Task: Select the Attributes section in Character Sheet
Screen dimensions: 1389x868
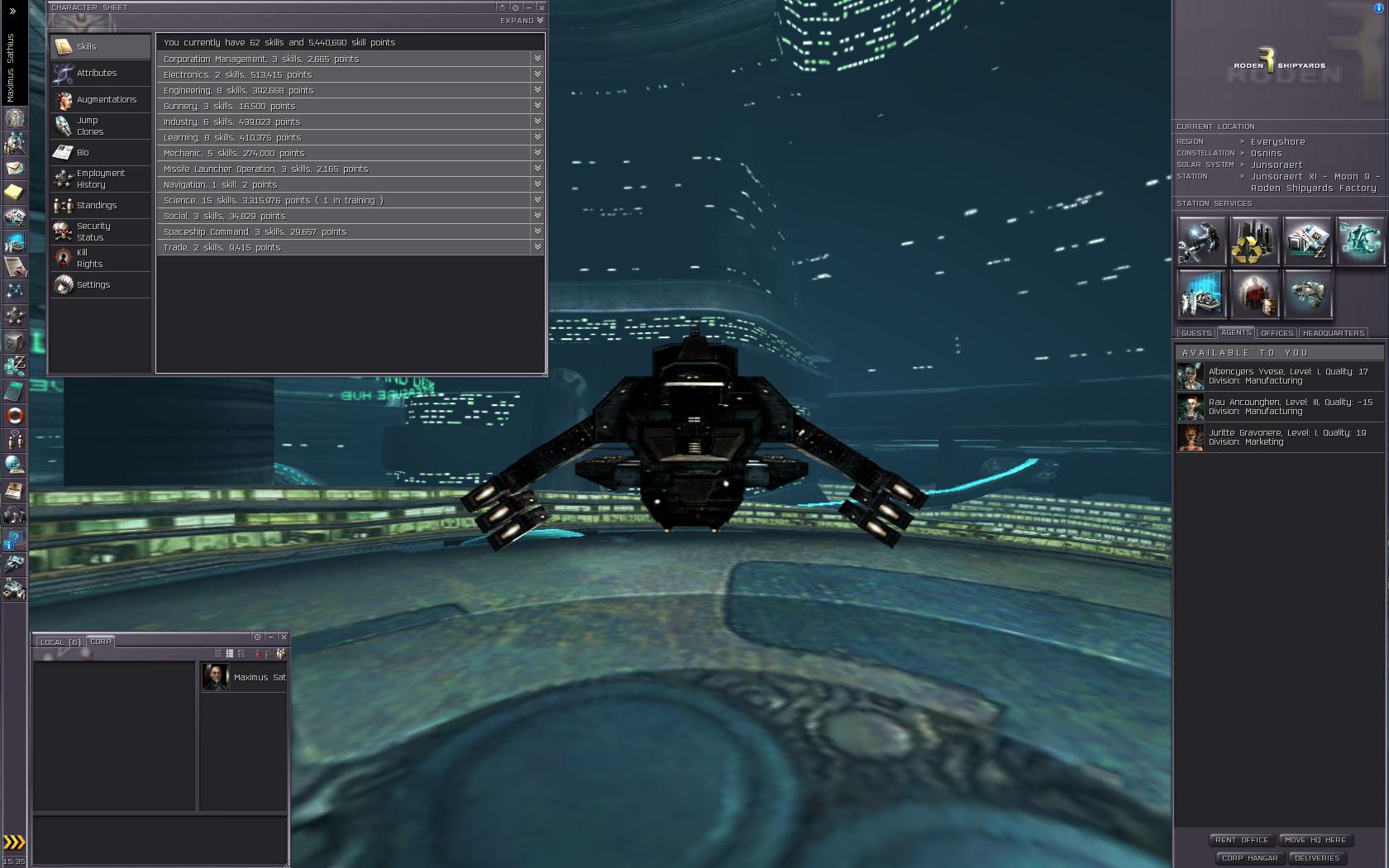Action: (x=101, y=73)
